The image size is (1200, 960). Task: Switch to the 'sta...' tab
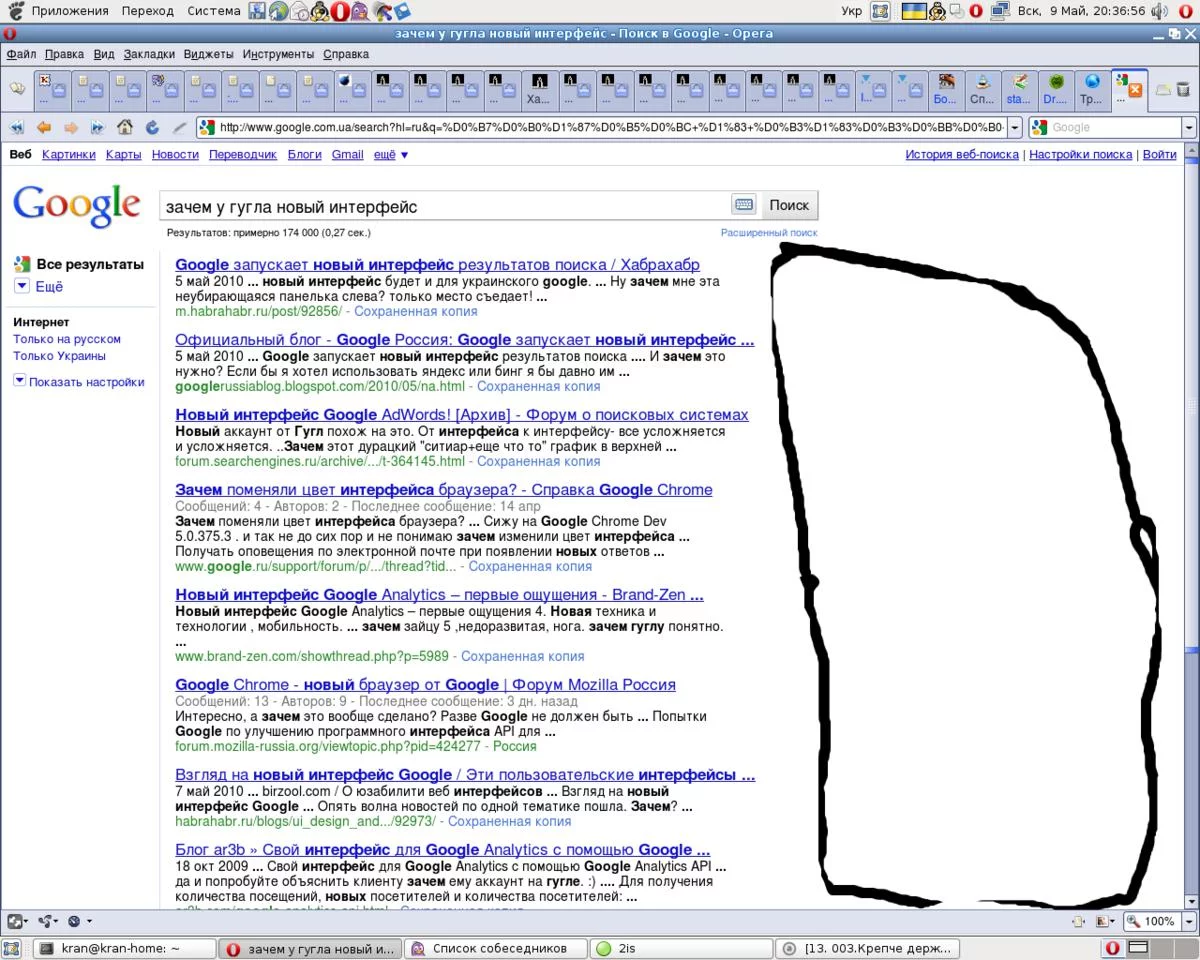(1018, 89)
